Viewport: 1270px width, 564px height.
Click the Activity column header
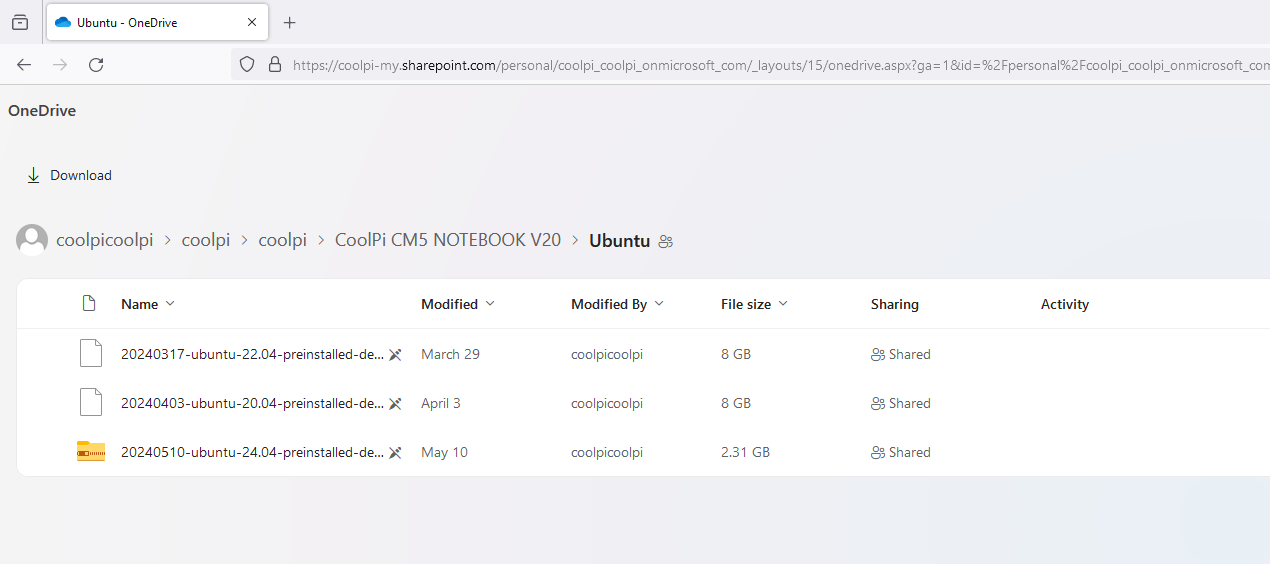coord(1065,304)
